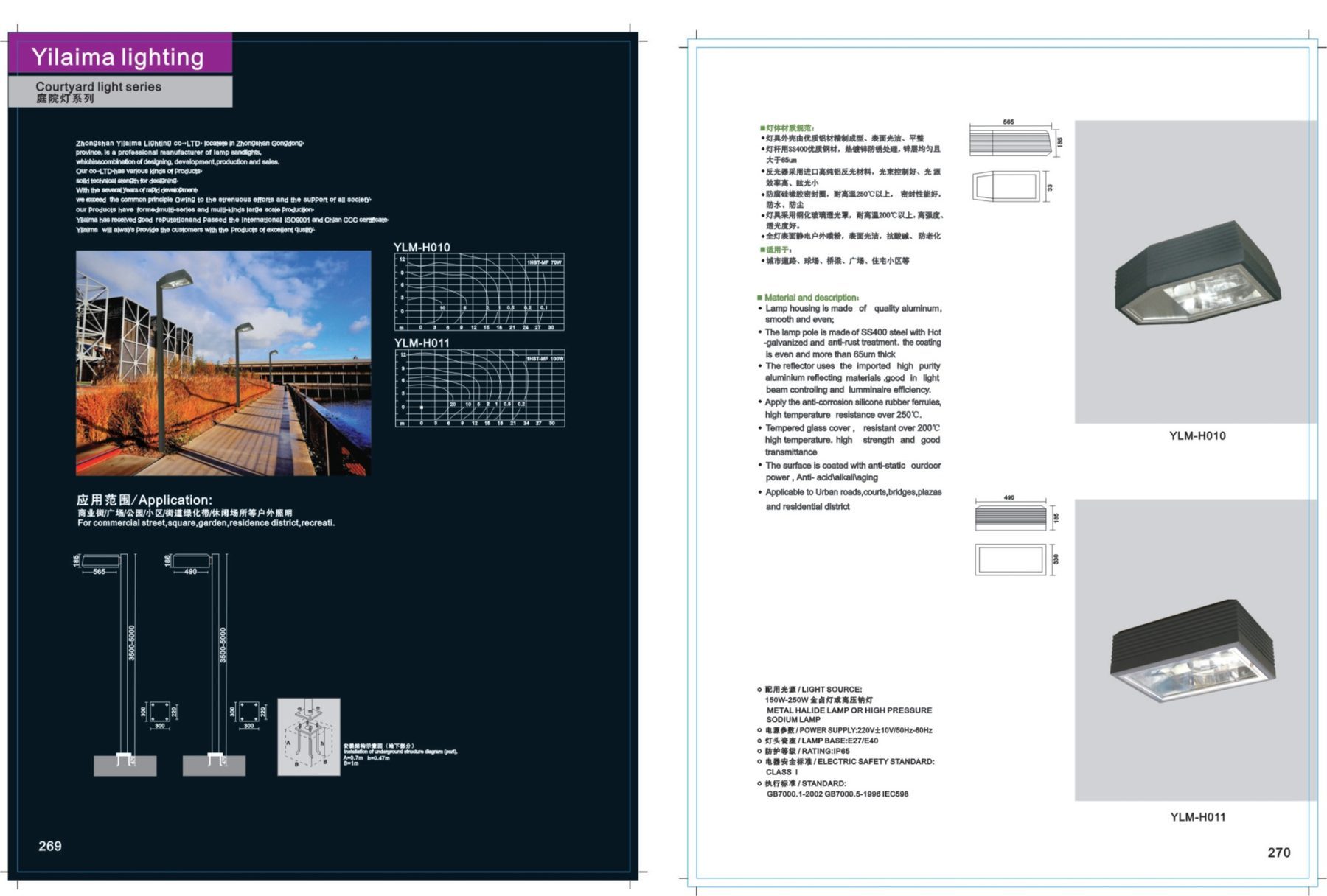
Task: Click the bullet "Lamp housing is made of quality aluminum"
Action: 850,314
